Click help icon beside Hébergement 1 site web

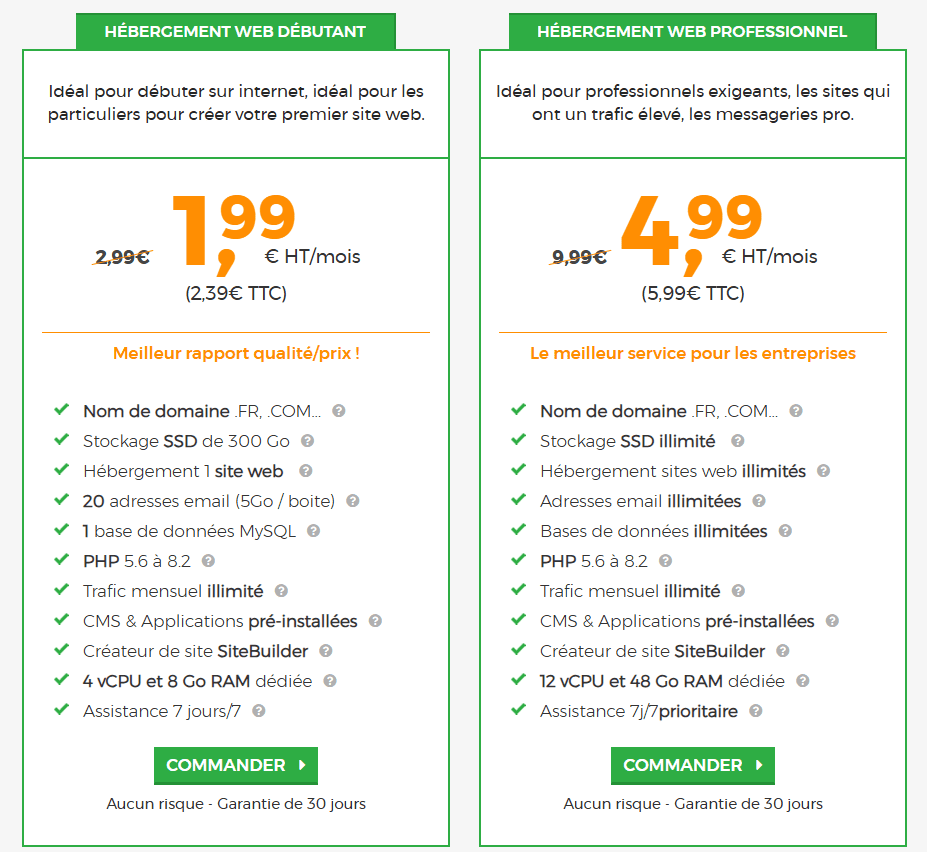306,471
